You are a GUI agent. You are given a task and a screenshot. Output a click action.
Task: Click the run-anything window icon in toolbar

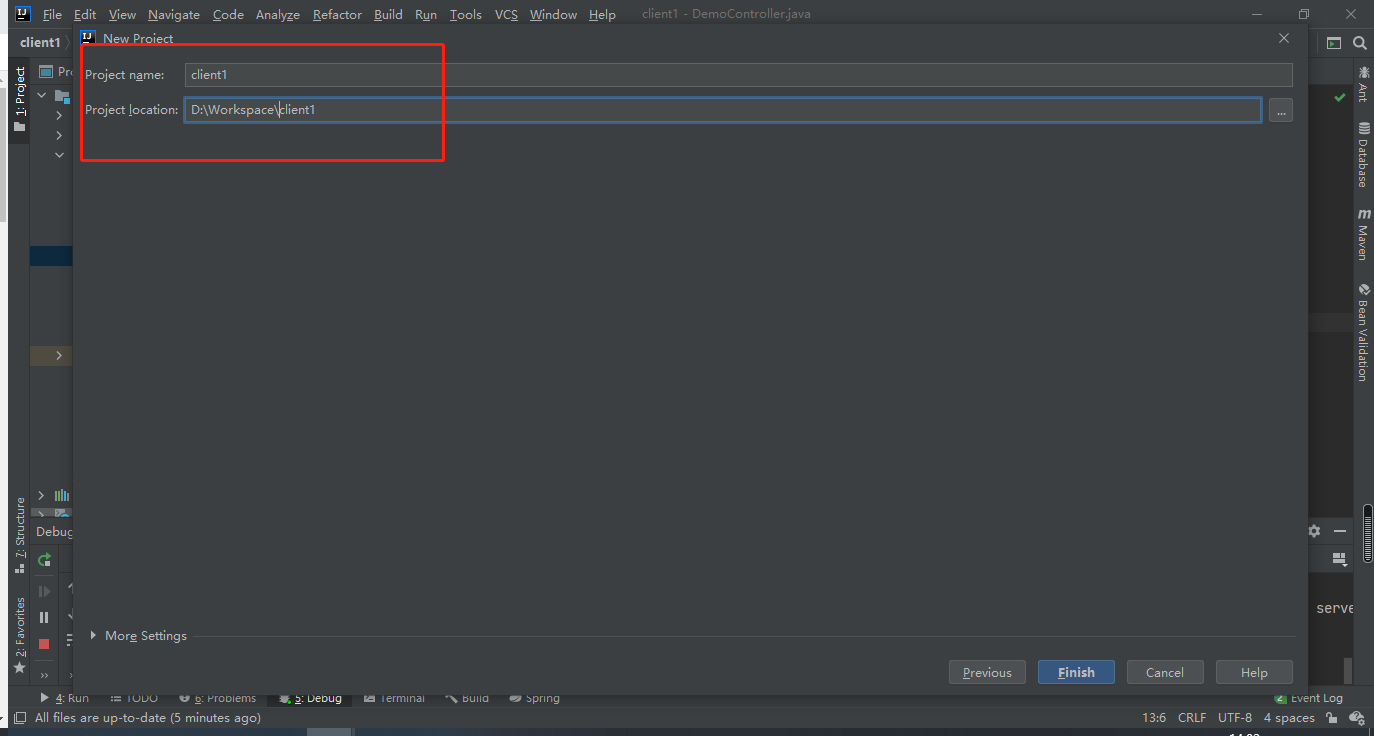[x=1333, y=43]
